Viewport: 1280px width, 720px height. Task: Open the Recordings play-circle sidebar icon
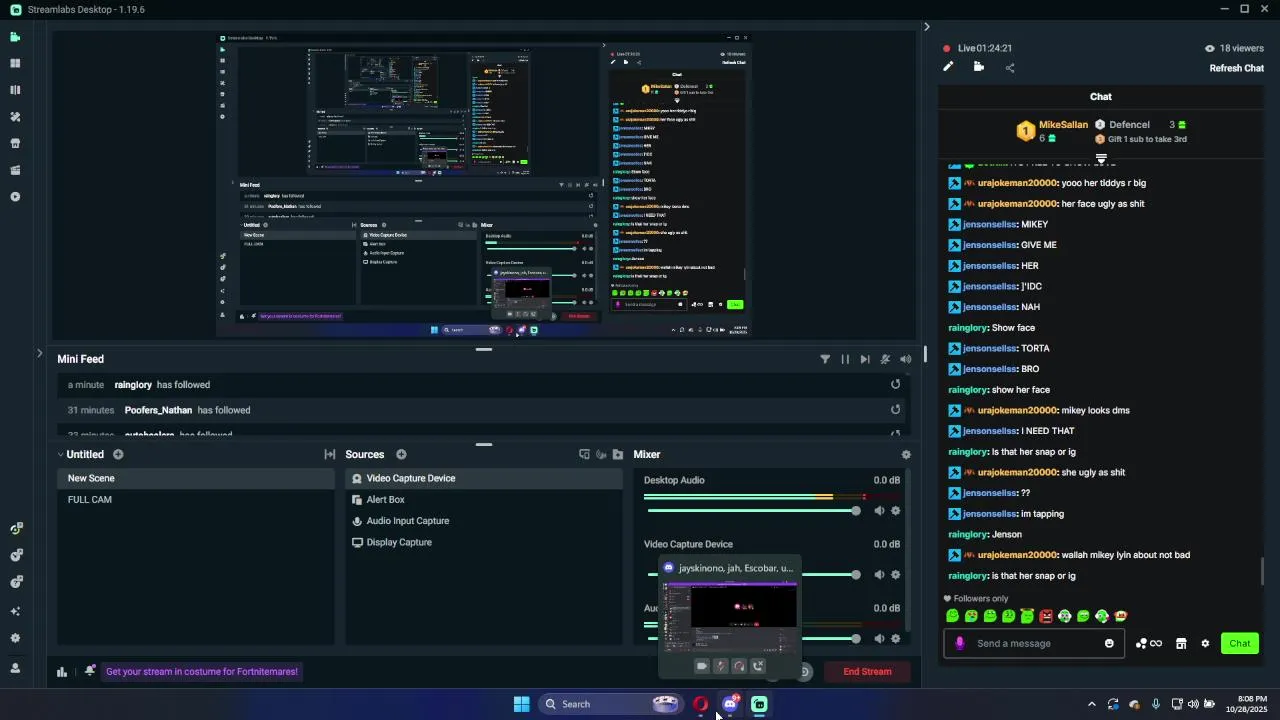click(15, 197)
